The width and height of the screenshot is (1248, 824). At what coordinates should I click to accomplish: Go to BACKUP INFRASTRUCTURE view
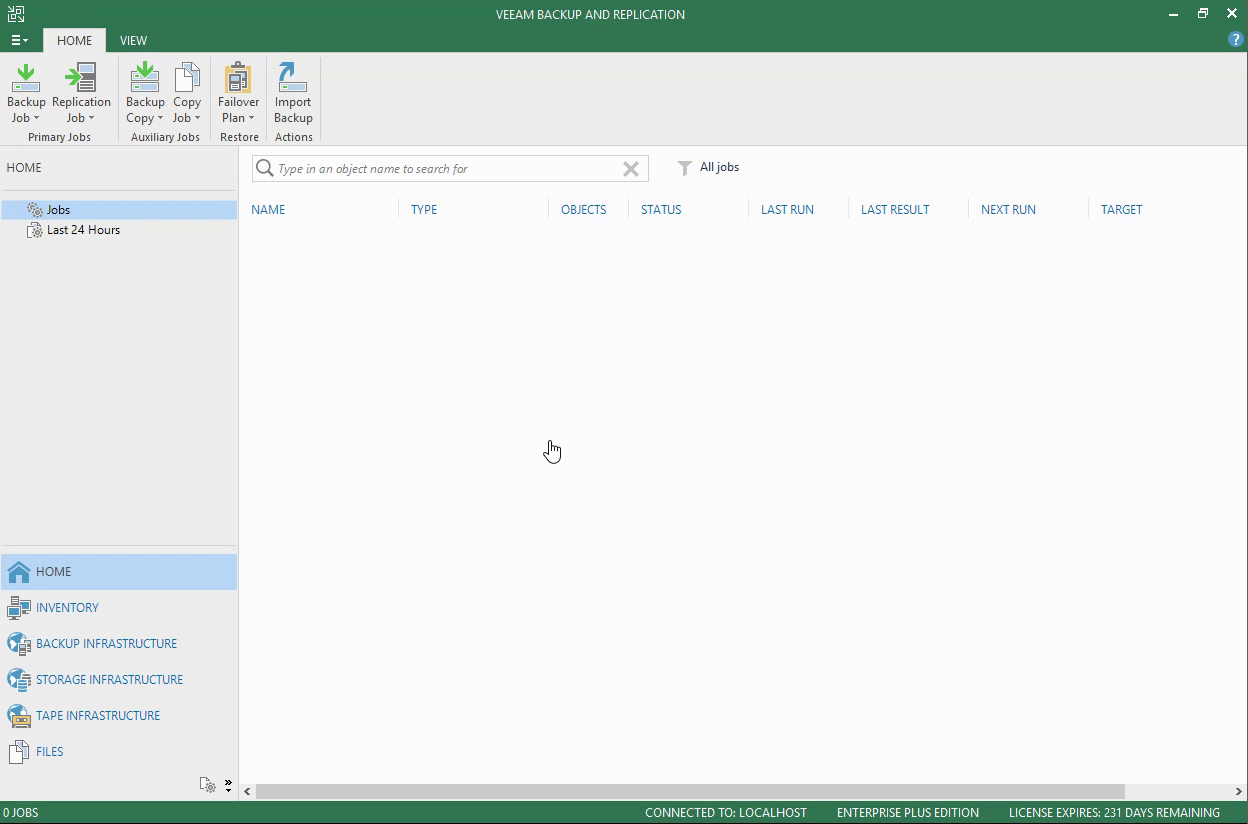[x=106, y=644]
